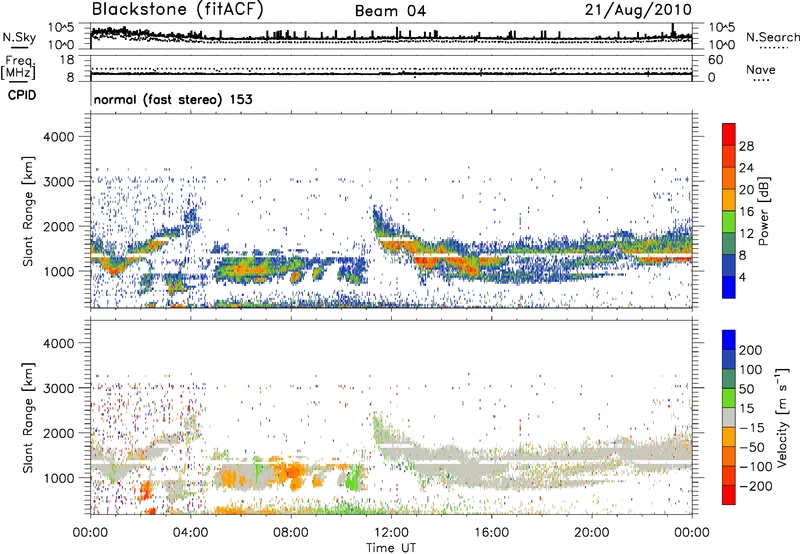Click the '04:00' time tick label

pos(191,533)
